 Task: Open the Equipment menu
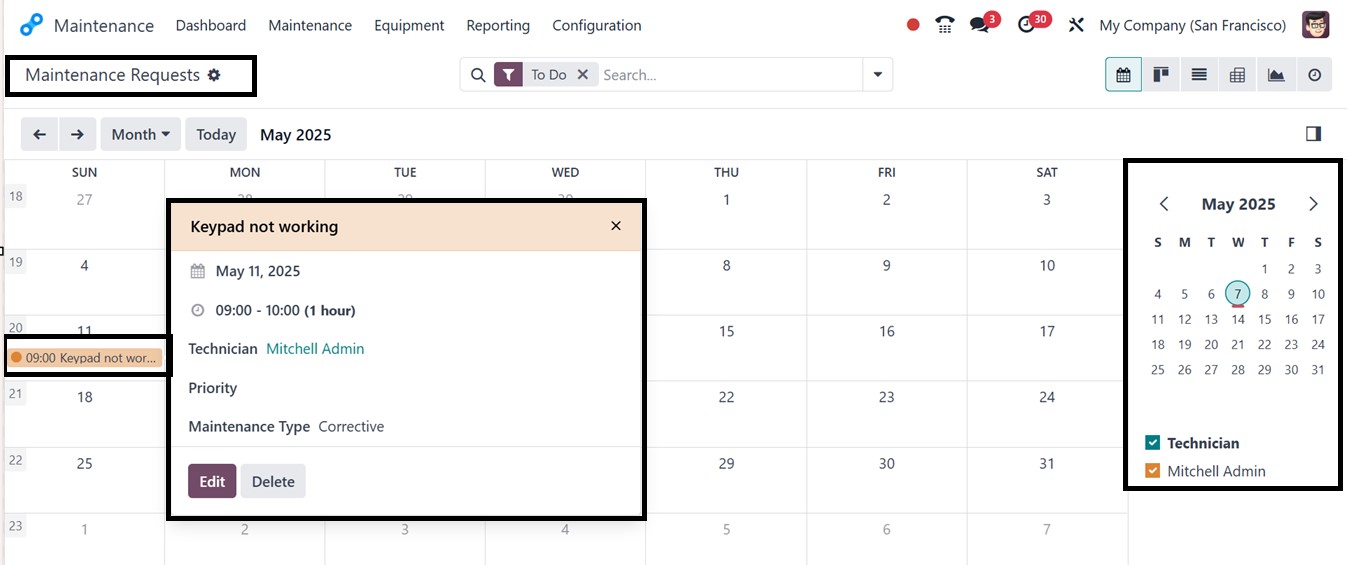click(409, 25)
